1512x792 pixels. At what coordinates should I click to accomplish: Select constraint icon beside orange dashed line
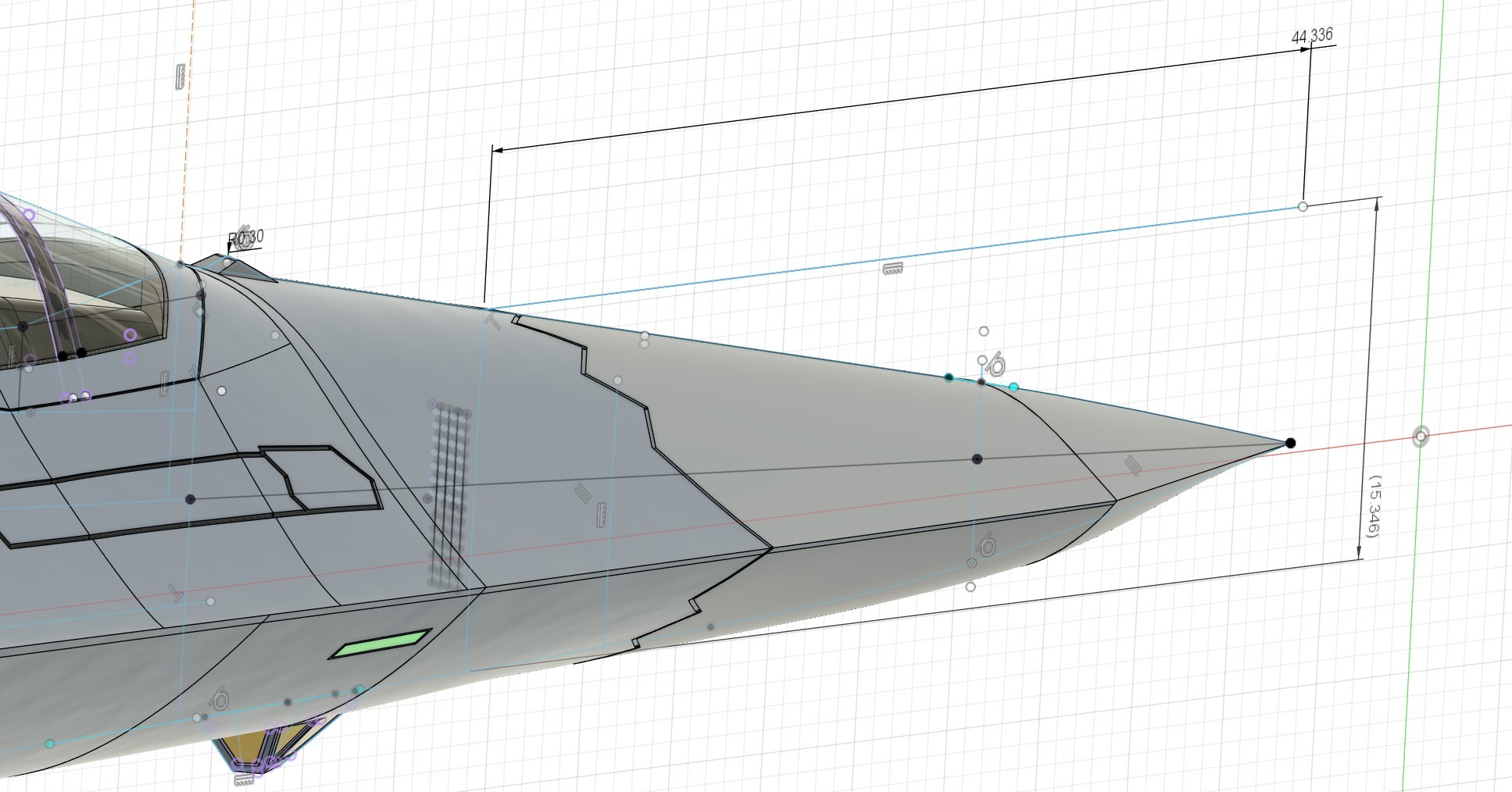tap(181, 77)
